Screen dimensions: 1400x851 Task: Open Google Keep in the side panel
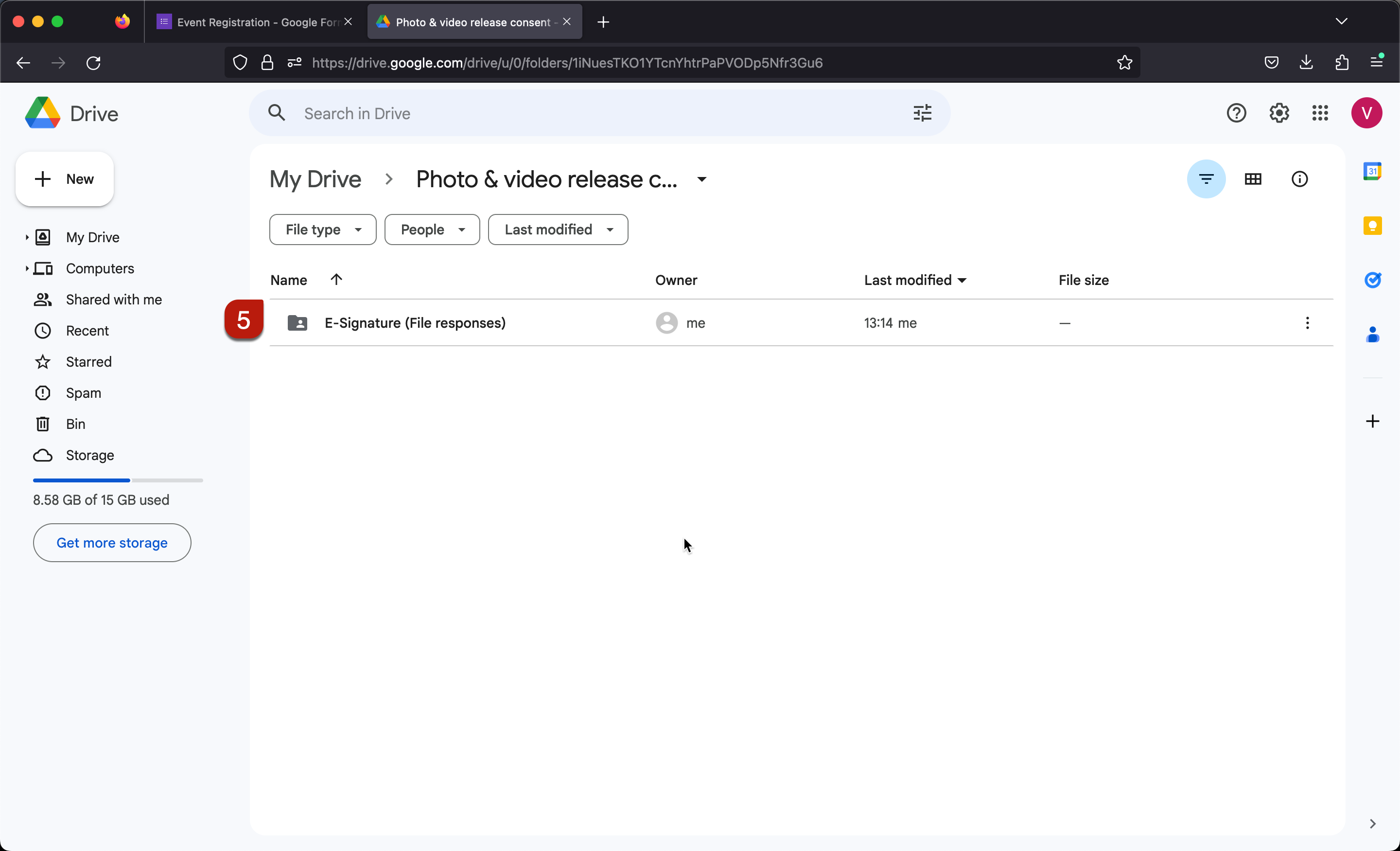click(x=1373, y=226)
